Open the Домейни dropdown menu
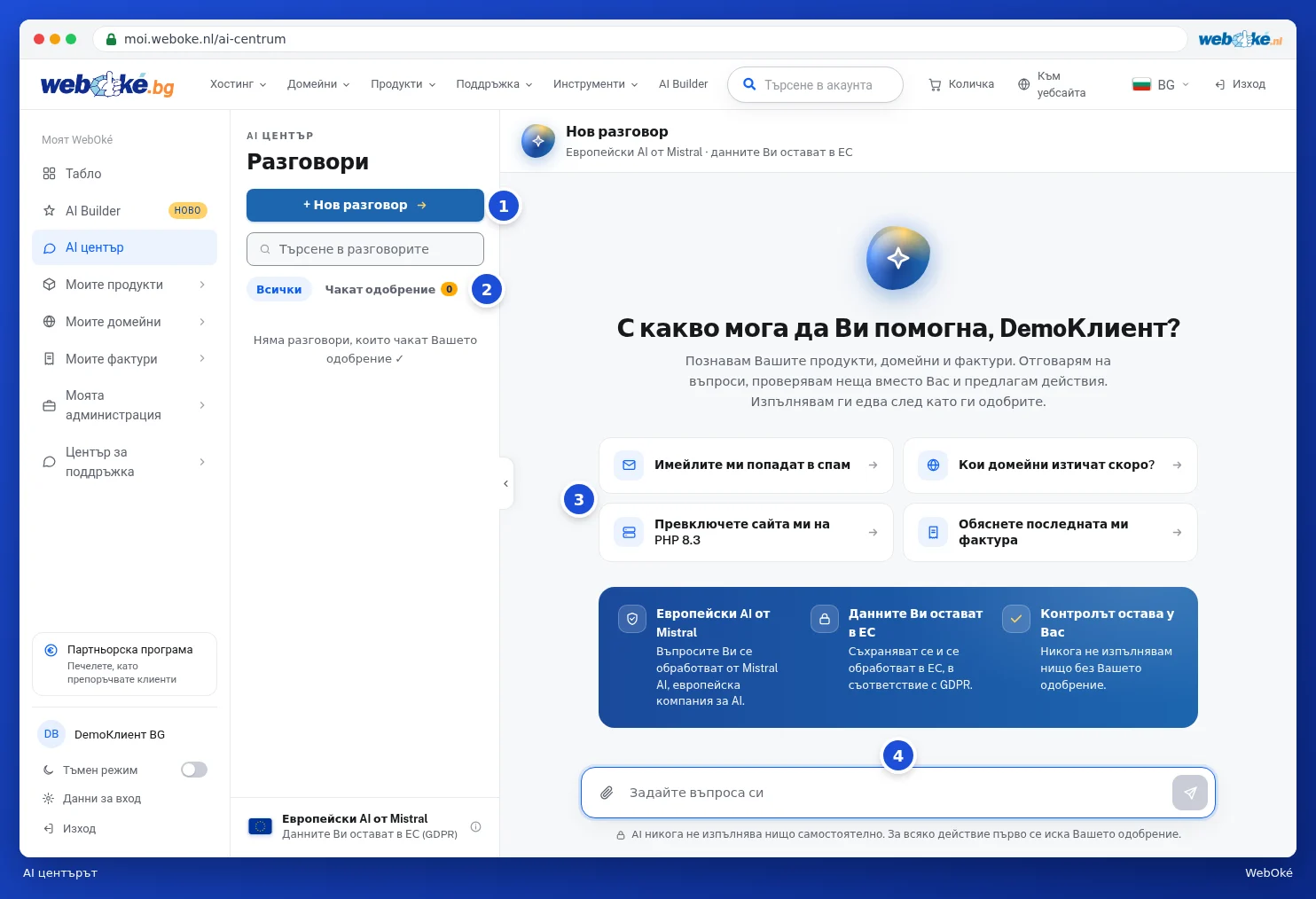Screen dimensions: 1316x899 [x=318, y=84]
